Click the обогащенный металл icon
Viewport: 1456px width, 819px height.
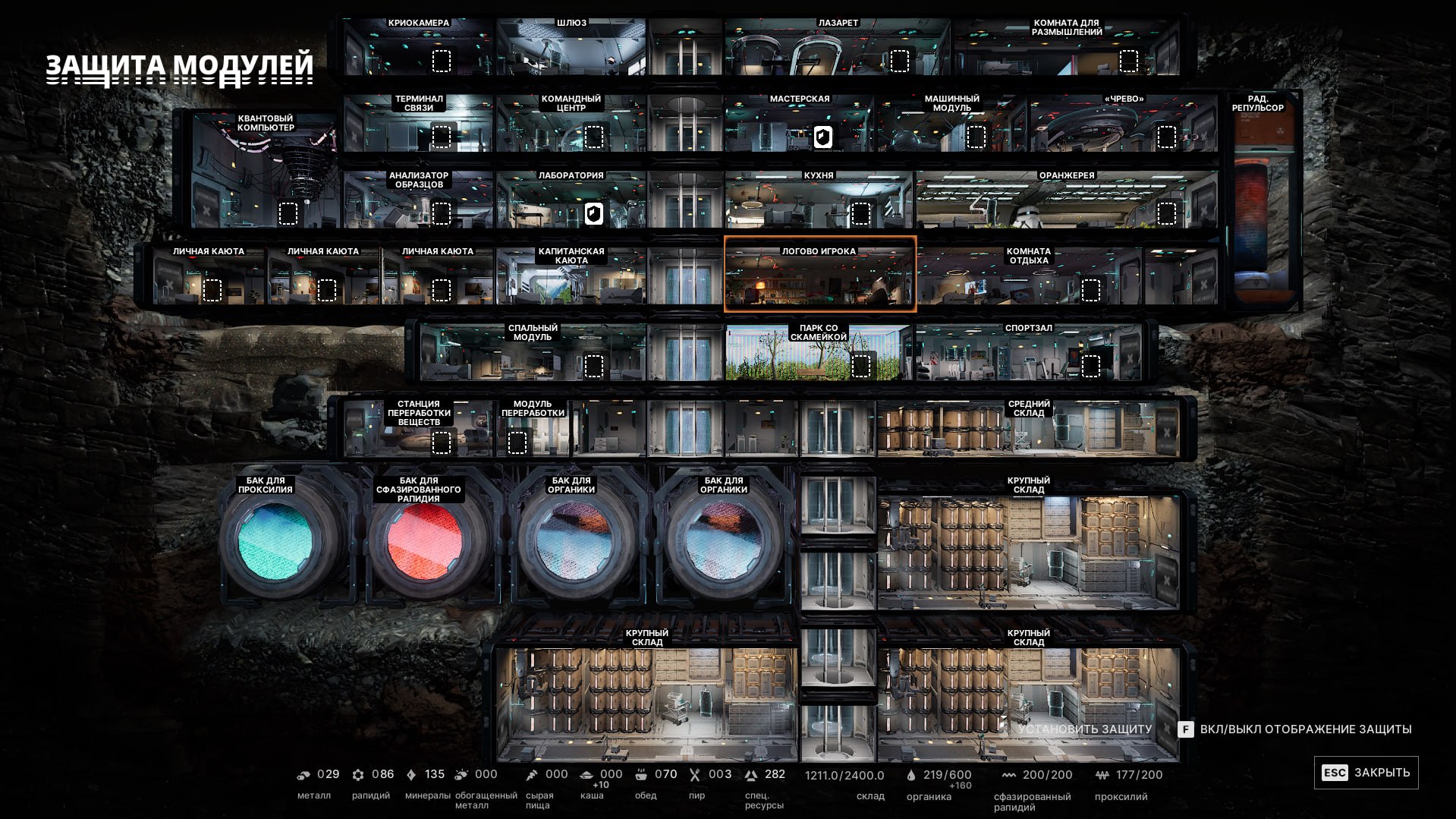pyautogui.click(x=461, y=775)
